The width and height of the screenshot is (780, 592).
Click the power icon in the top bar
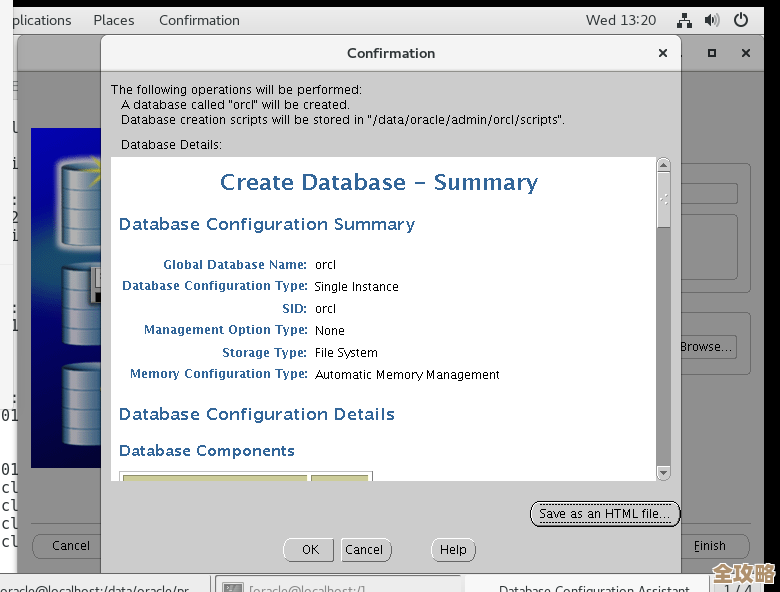(741, 20)
